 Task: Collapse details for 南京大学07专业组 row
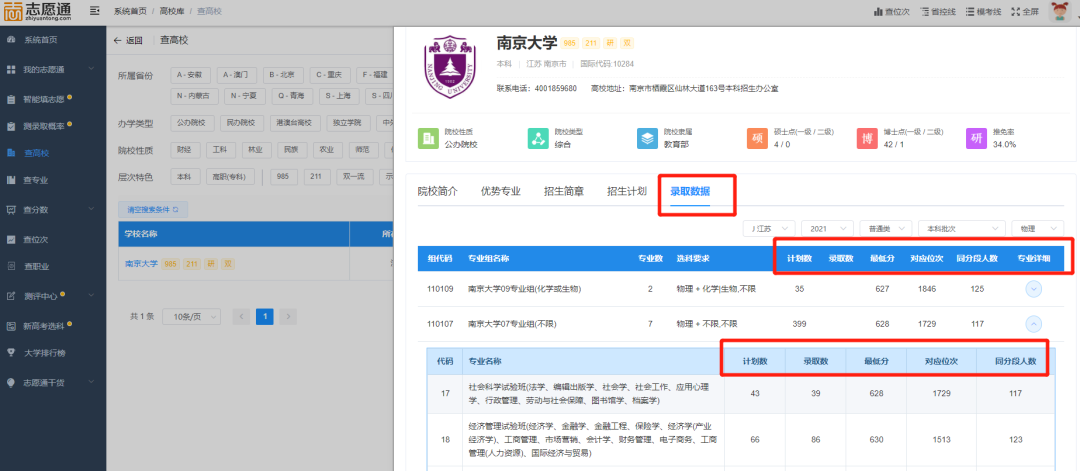1034,323
